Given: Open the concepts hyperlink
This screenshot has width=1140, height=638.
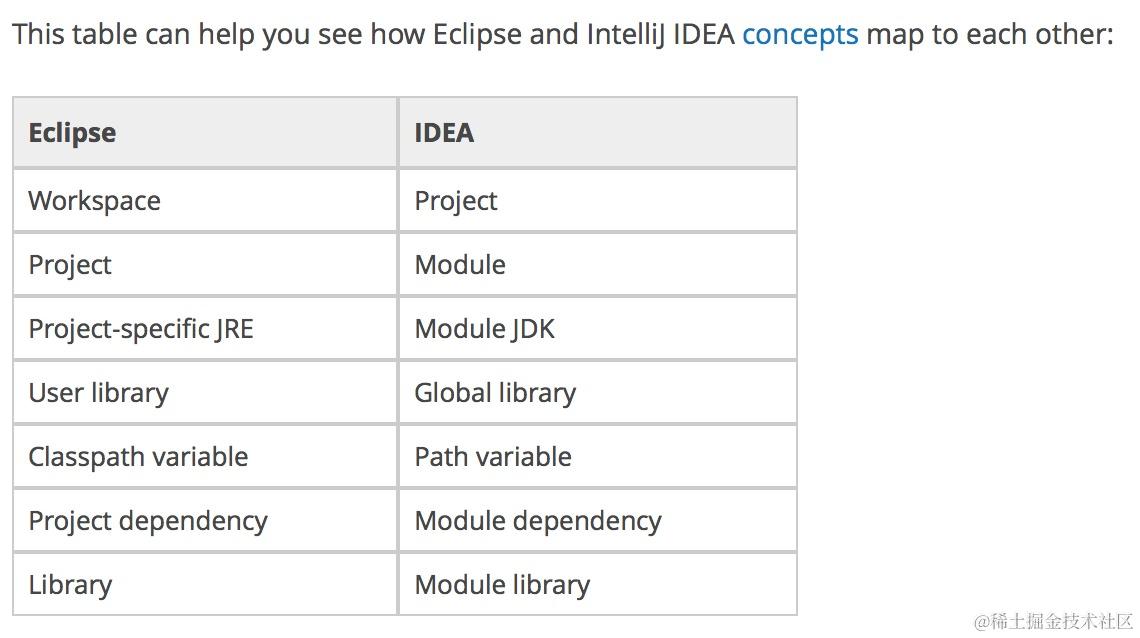Looking at the screenshot, I should tap(800, 35).
